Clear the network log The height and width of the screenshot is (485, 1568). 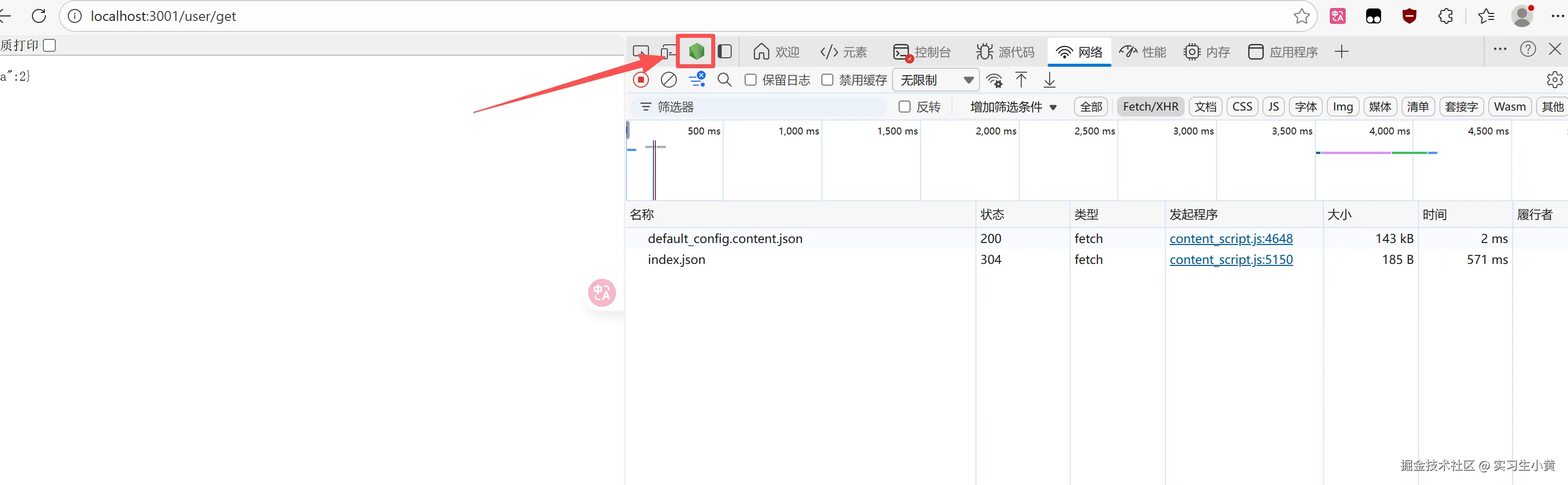tap(668, 80)
